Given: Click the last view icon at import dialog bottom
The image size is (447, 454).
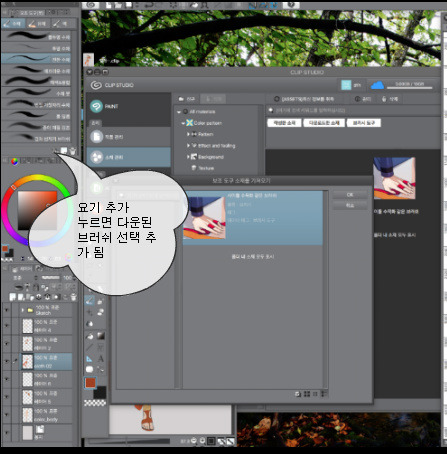Looking at the screenshot, I should pos(323,394).
